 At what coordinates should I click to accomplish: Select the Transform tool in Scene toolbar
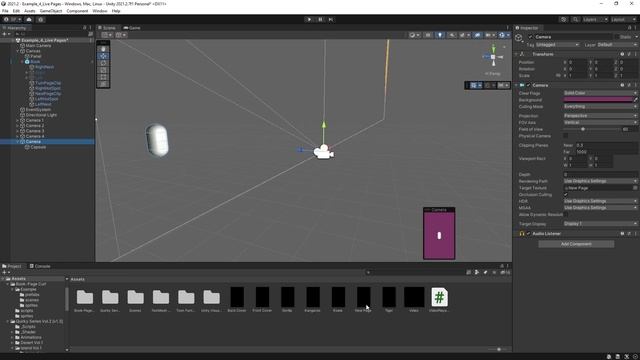coord(103,84)
